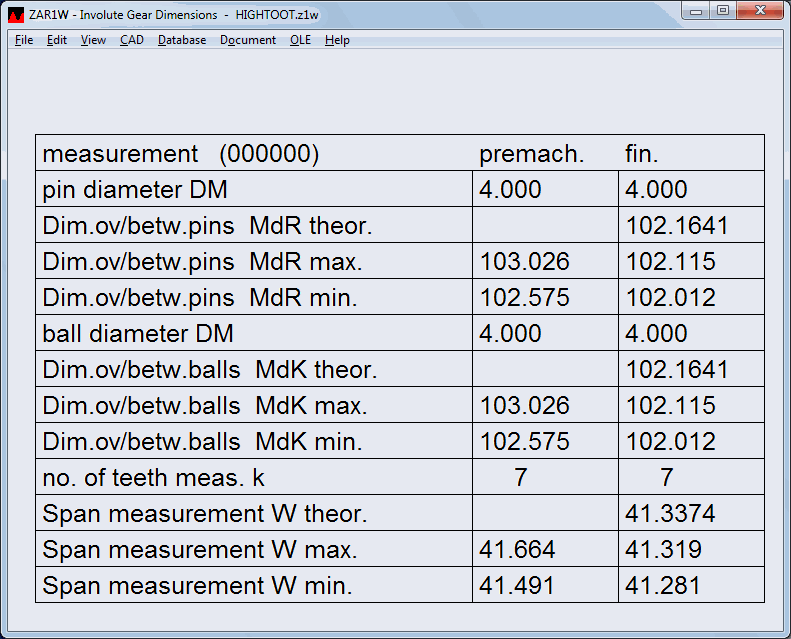Click the ZAR1W application icon in title bar

pyautogui.click(x=16, y=14)
